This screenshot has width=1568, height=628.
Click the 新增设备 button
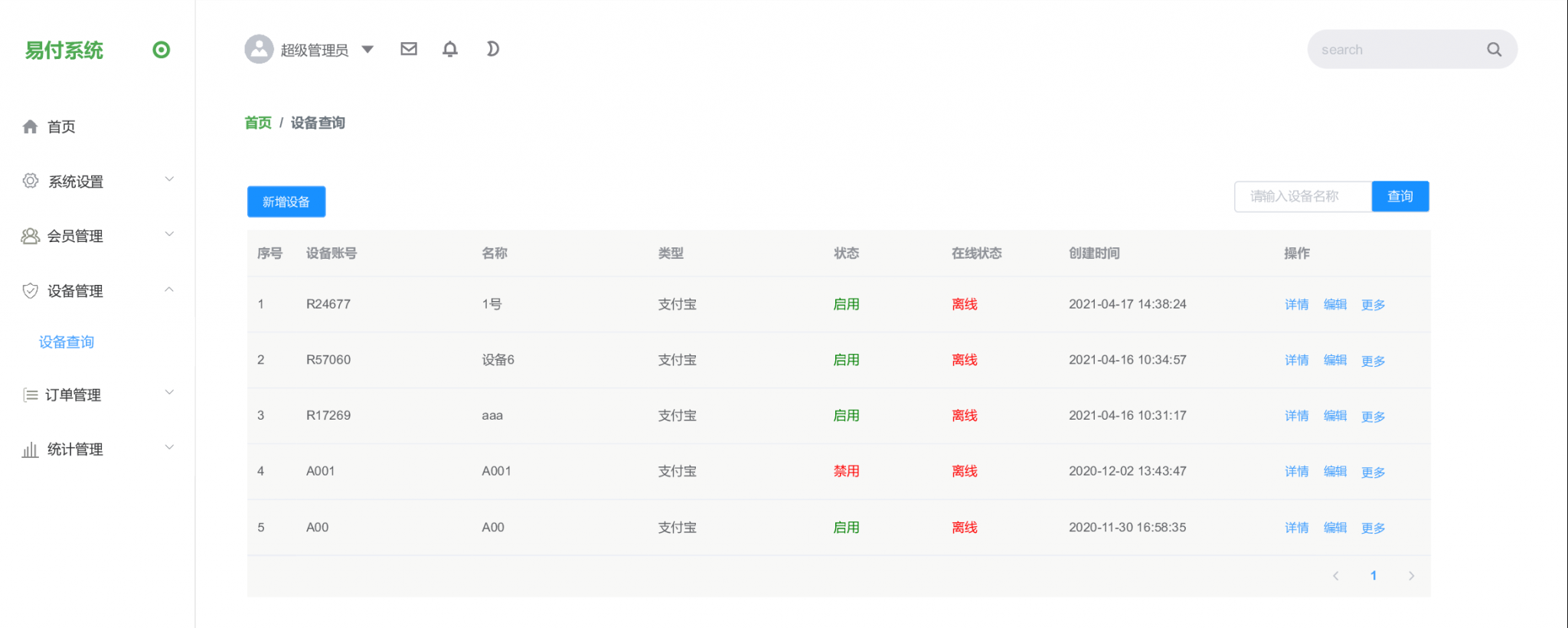point(286,201)
